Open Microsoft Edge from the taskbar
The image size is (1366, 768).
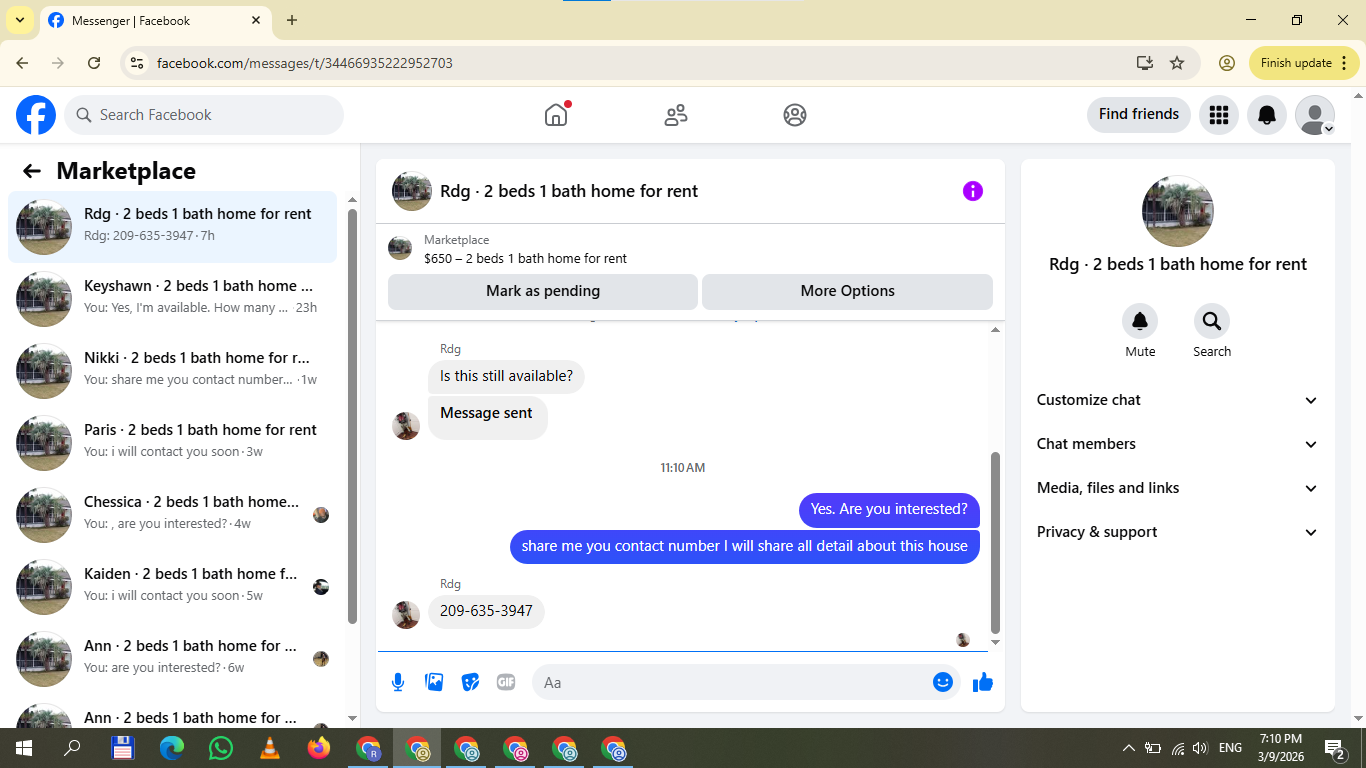click(x=172, y=748)
